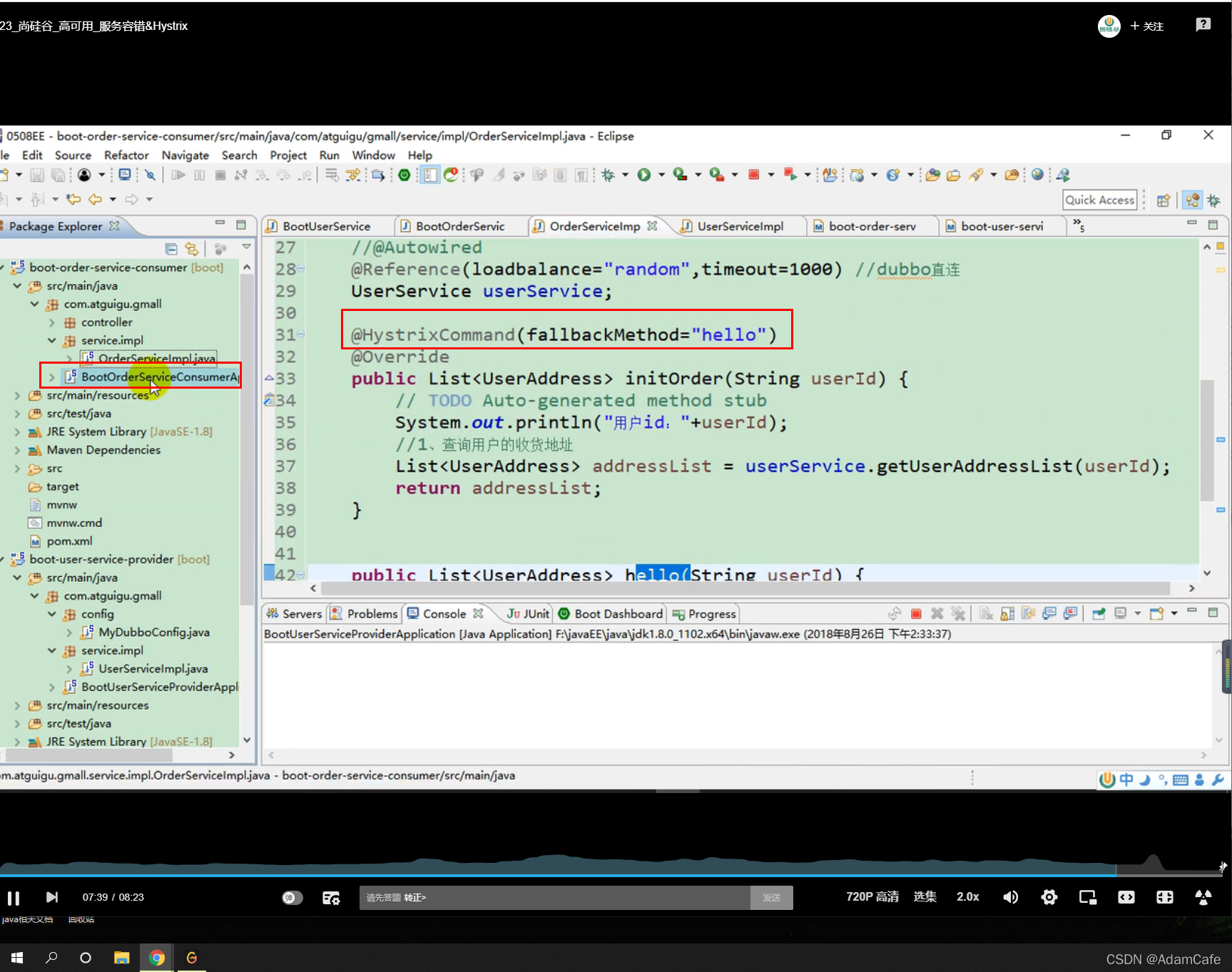Select pom.xml in boot-order-service-consumer
This screenshot has width=1232, height=972.
point(69,541)
